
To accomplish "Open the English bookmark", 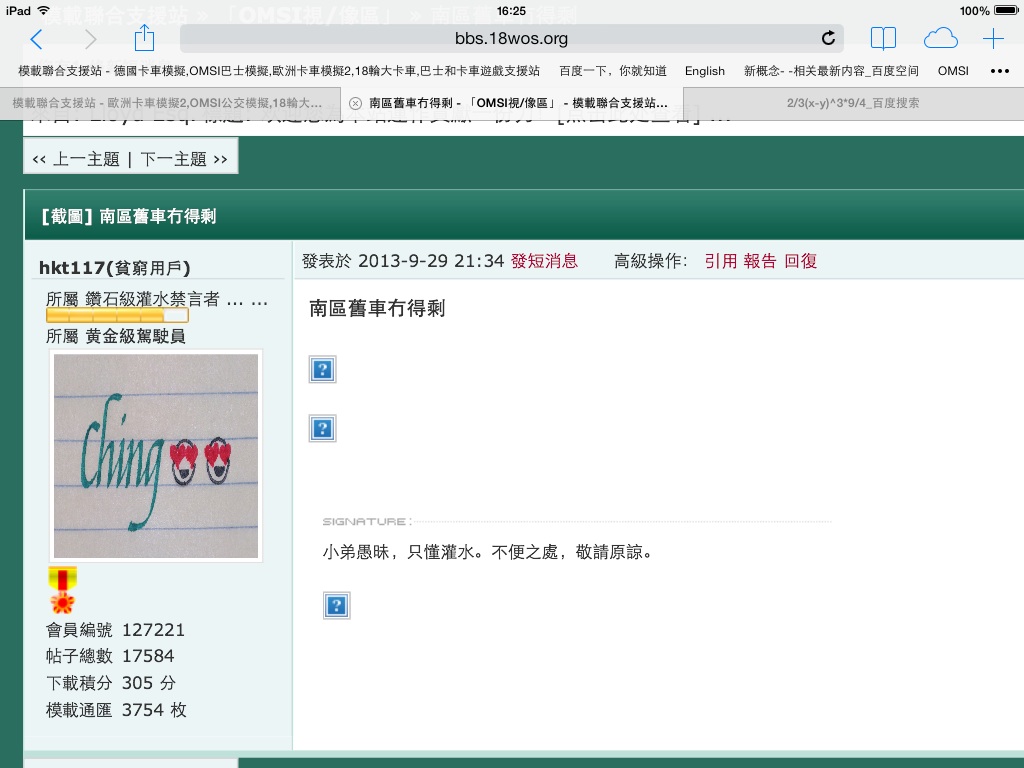I will [x=705, y=71].
